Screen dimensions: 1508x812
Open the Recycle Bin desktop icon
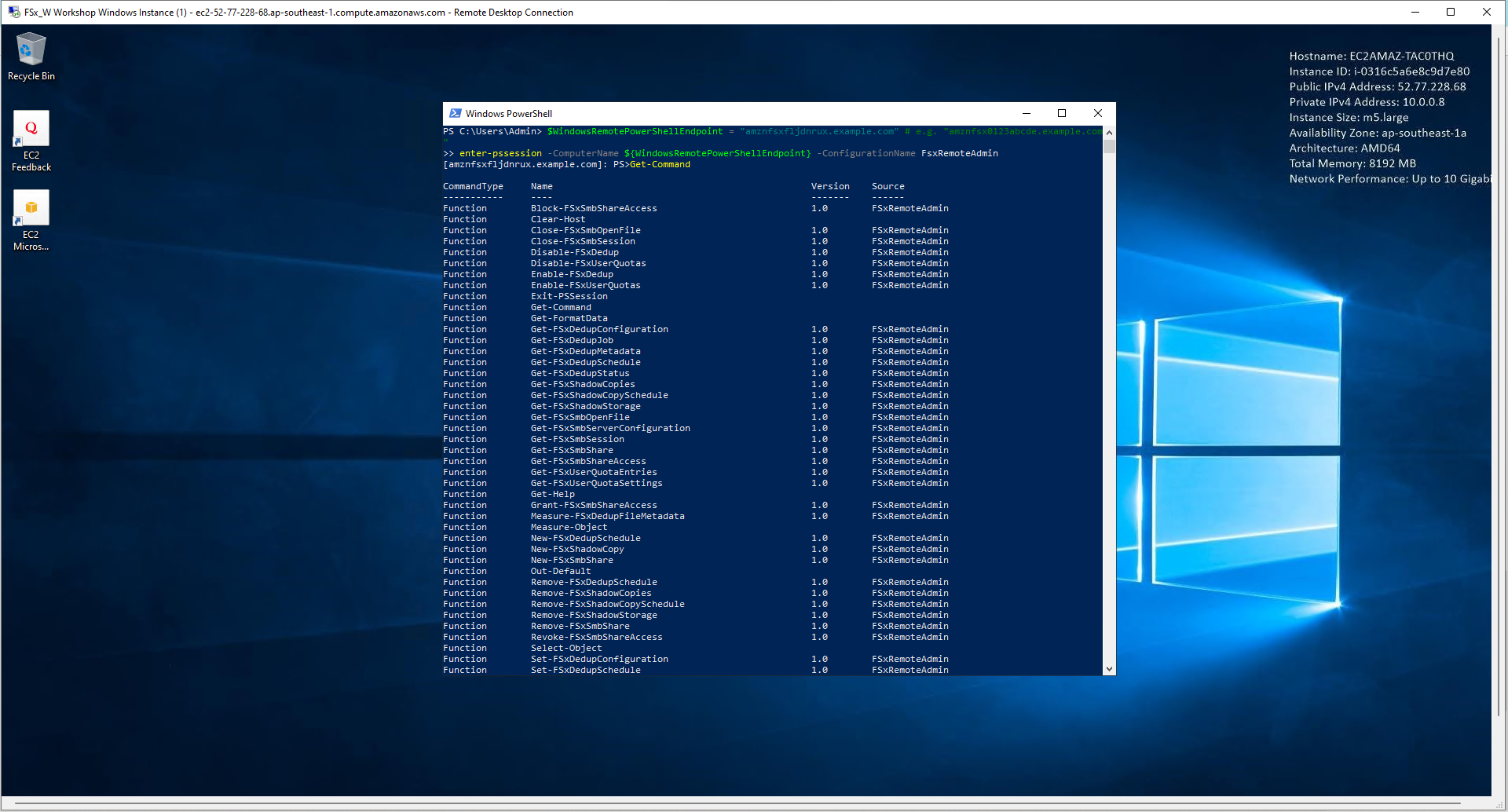[x=31, y=57]
